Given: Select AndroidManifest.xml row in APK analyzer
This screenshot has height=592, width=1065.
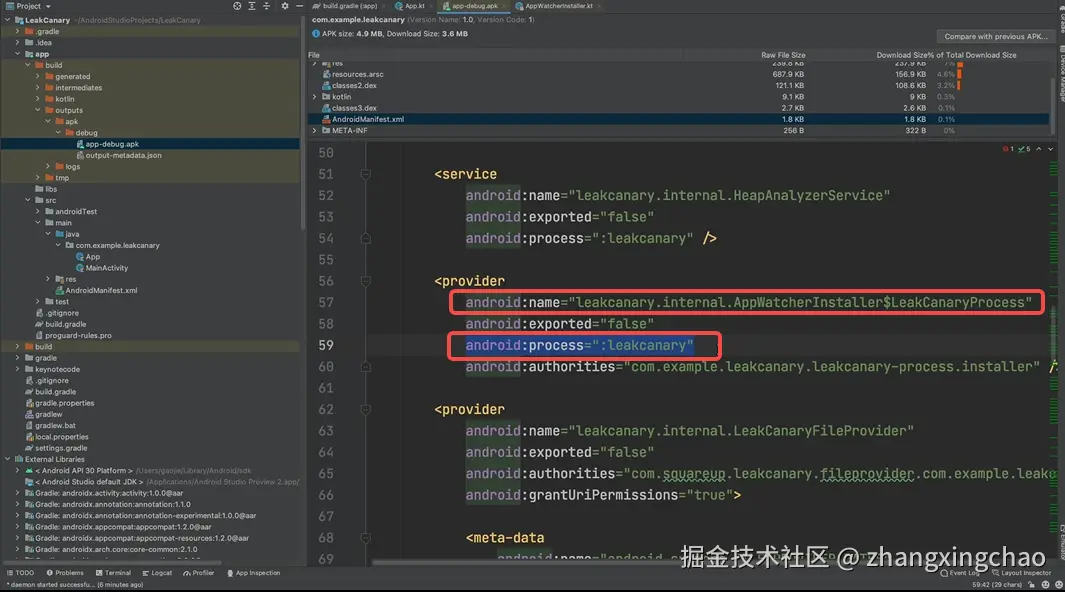Looking at the screenshot, I should [x=678, y=119].
